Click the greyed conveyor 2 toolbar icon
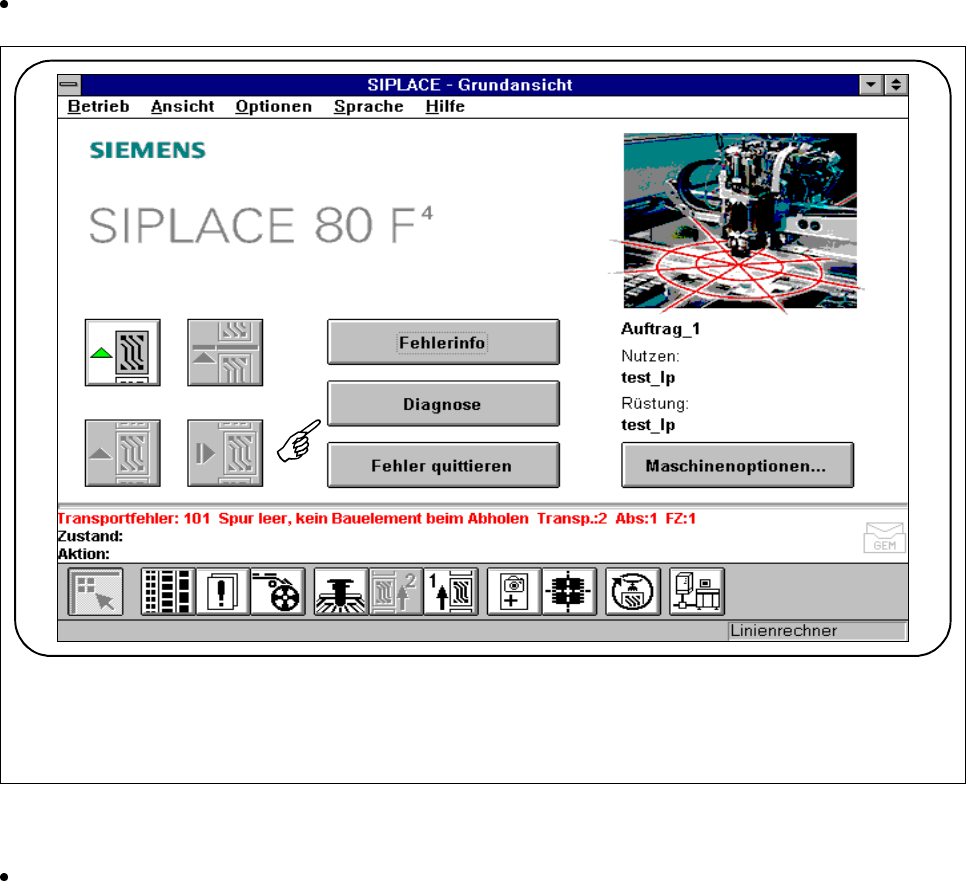This screenshot has height=881, width=966. point(396,592)
